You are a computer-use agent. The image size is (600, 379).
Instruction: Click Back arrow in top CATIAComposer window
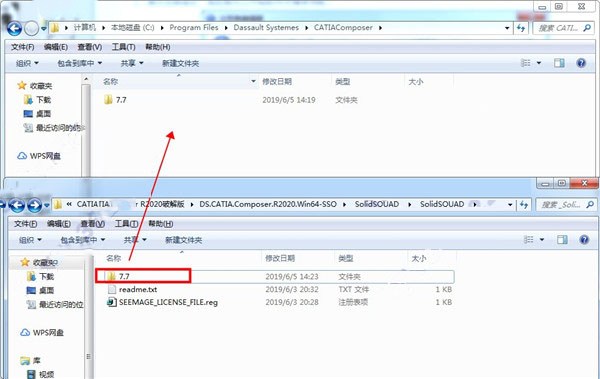click(x=15, y=28)
